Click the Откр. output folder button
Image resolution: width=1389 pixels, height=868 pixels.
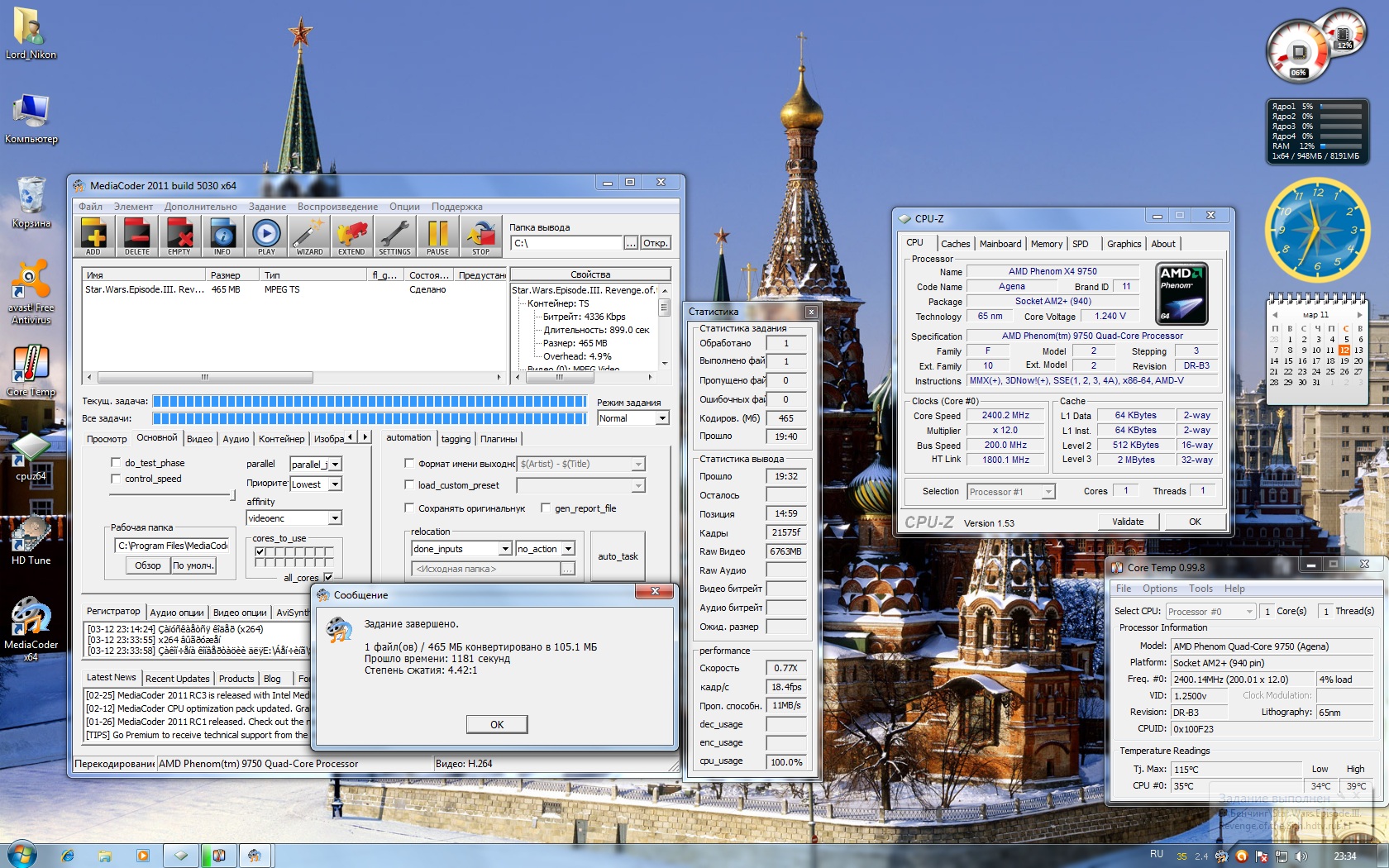pos(656,243)
